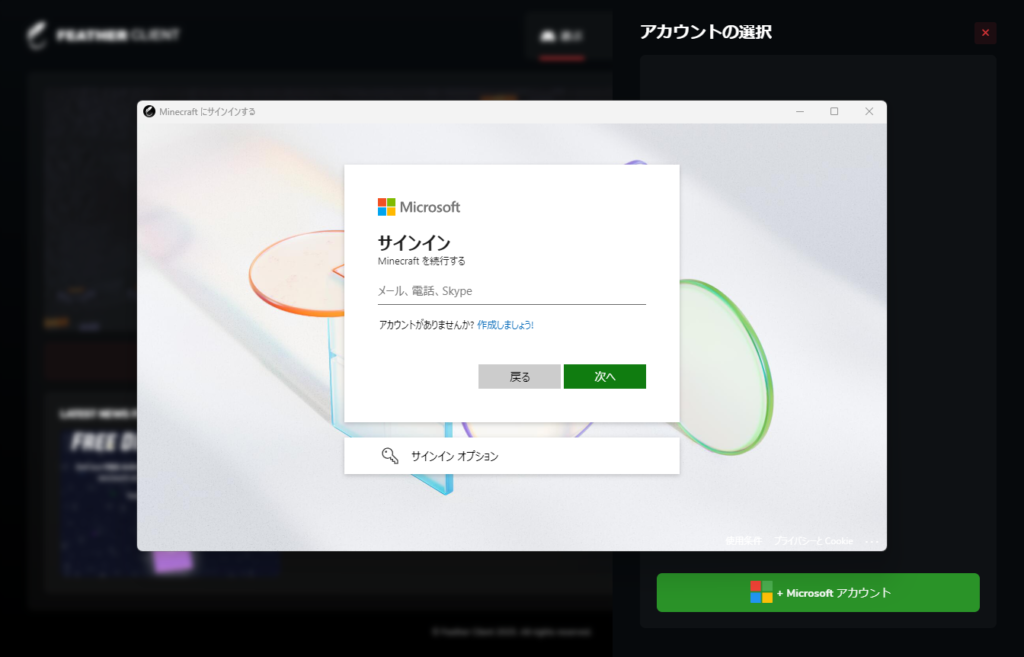Add account via + Microsoft アカウント button
This screenshot has height=657, width=1024.
coord(818,592)
